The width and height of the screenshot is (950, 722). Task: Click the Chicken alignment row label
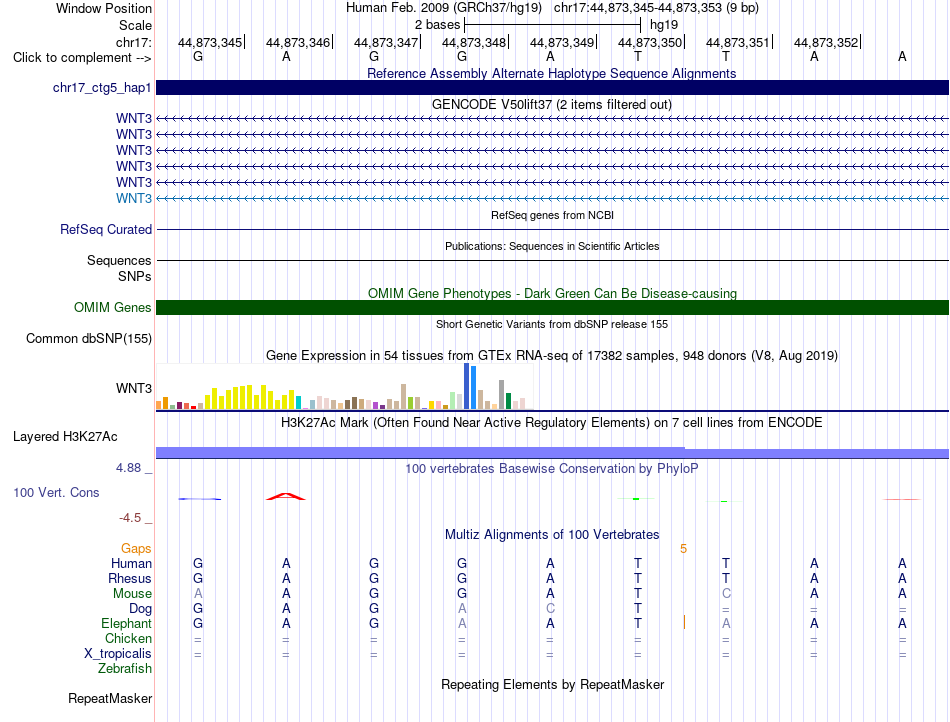point(128,638)
